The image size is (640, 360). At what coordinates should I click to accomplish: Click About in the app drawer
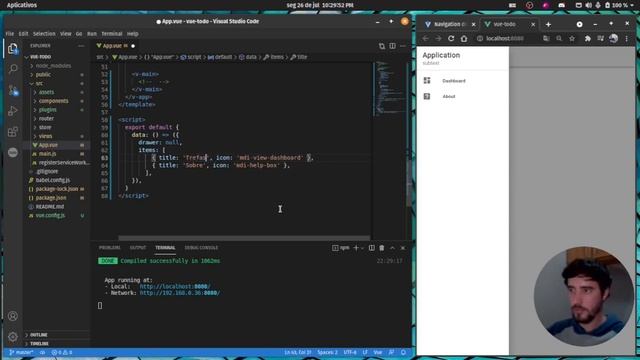[x=449, y=97]
